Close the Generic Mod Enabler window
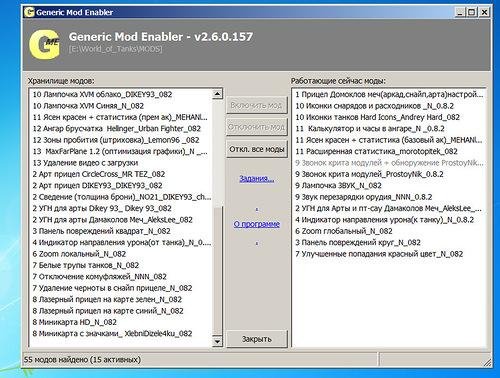This screenshot has height=378, width=500. pyautogui.click(x=484, y=12)
